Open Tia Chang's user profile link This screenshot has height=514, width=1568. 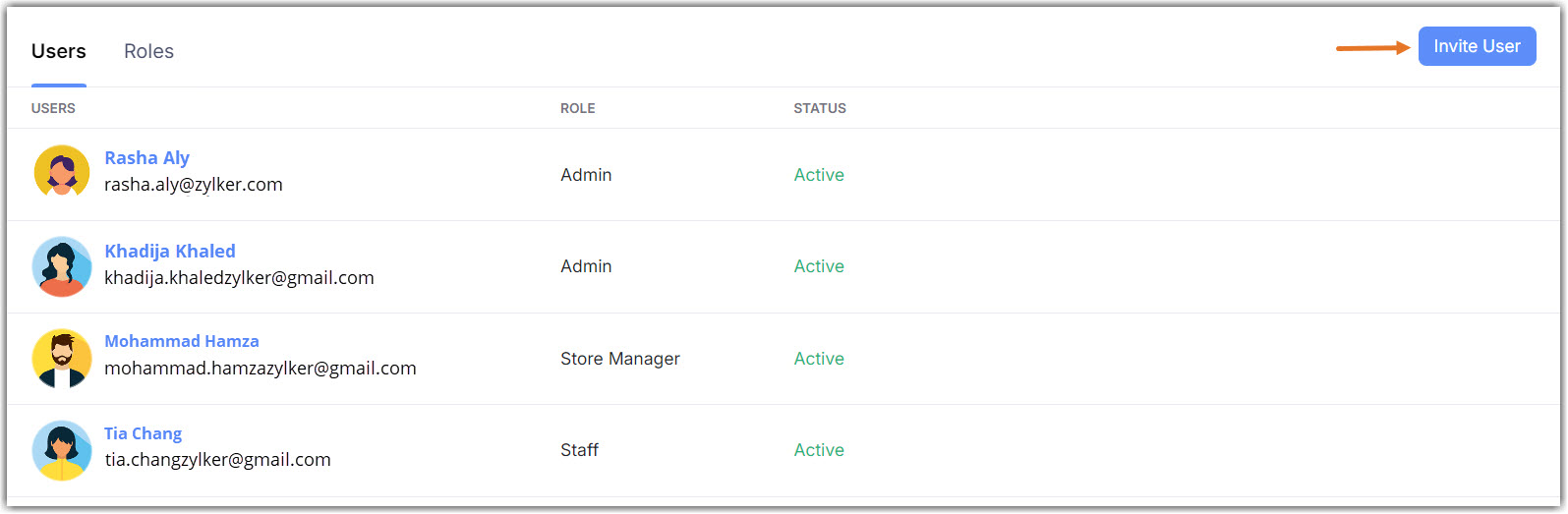pos(143,433)
